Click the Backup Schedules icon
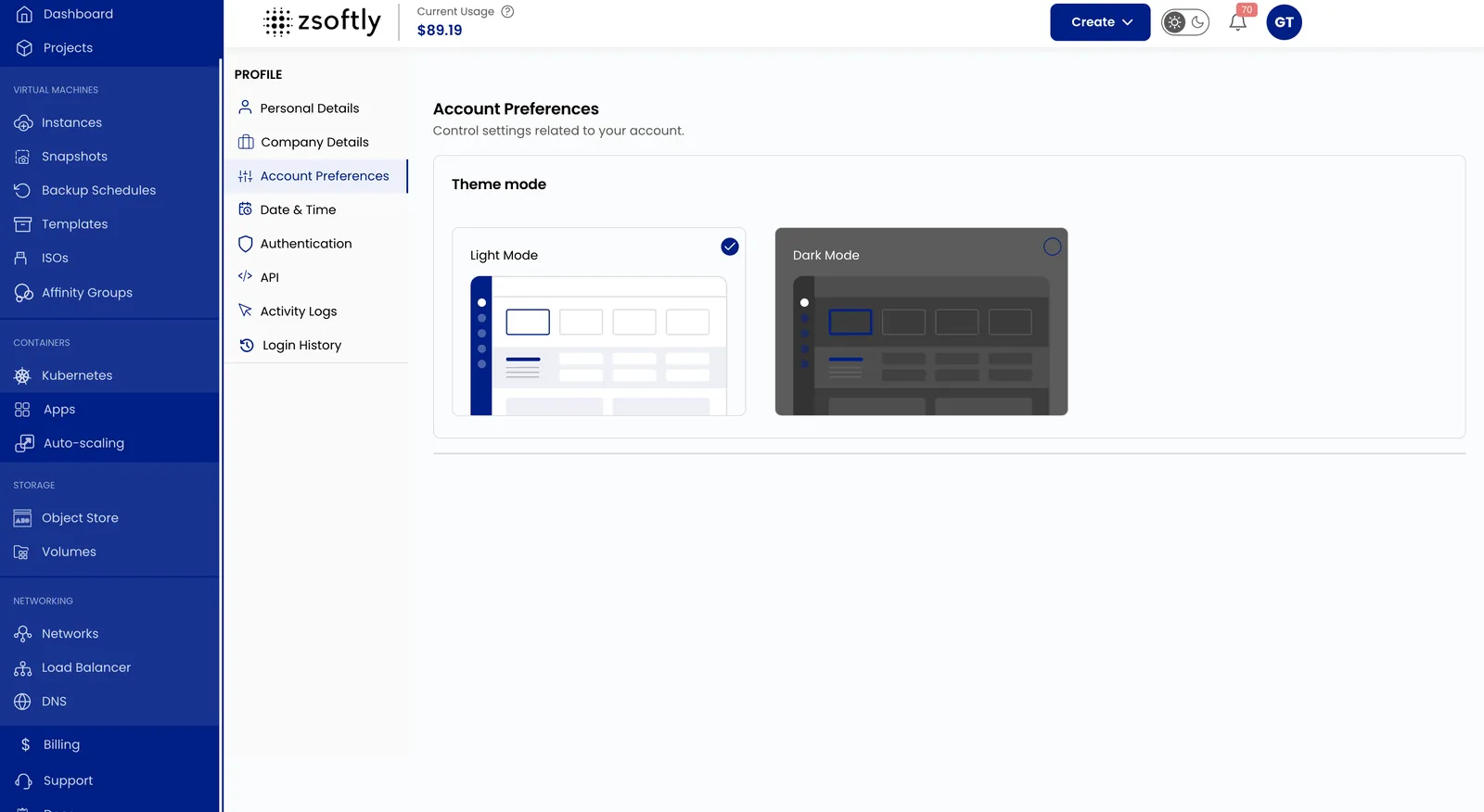Image resolution: width=1484 pixels, height=812 pixels. point(22,190)
